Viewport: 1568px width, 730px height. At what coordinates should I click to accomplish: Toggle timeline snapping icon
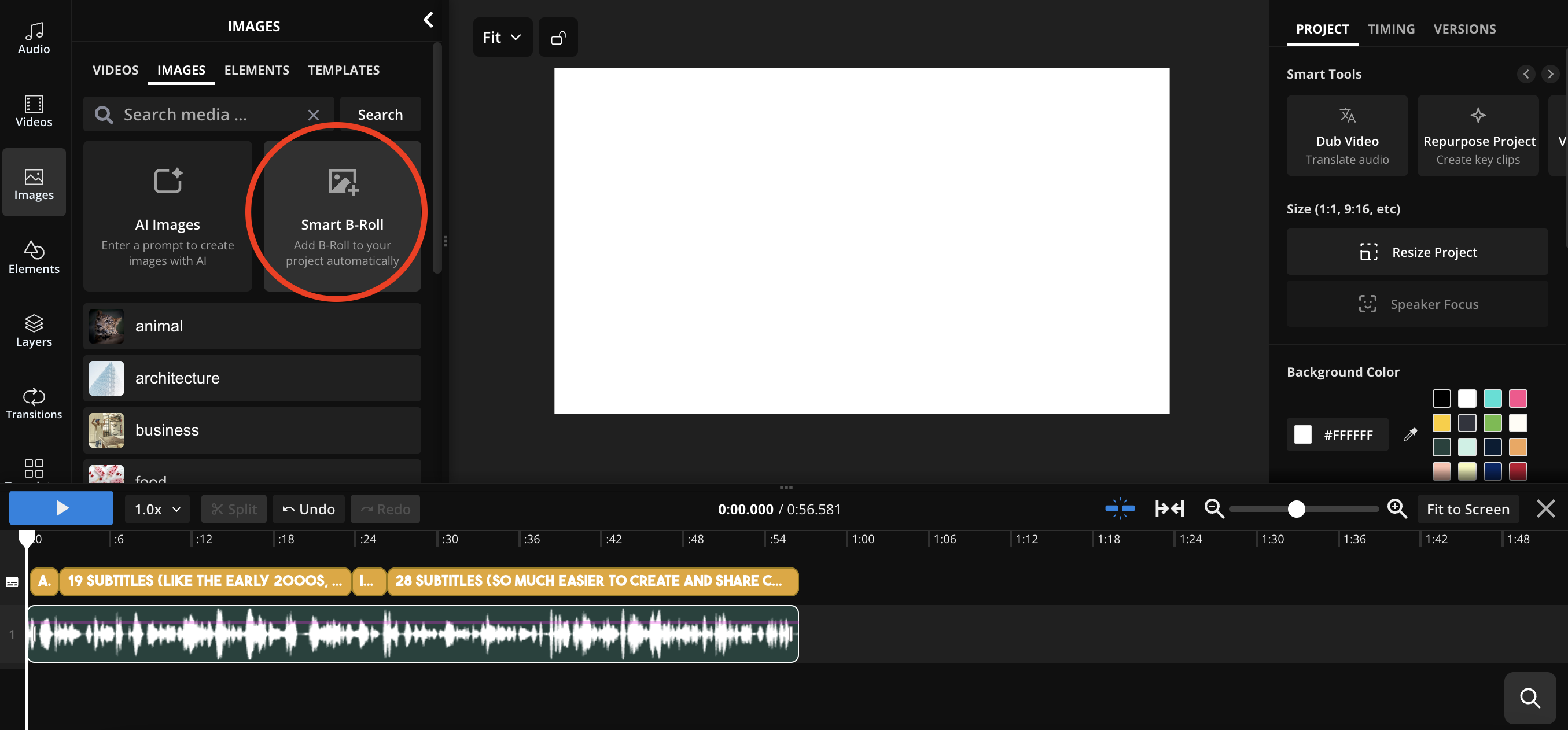pyautogui.click(x=1120, y=508)
